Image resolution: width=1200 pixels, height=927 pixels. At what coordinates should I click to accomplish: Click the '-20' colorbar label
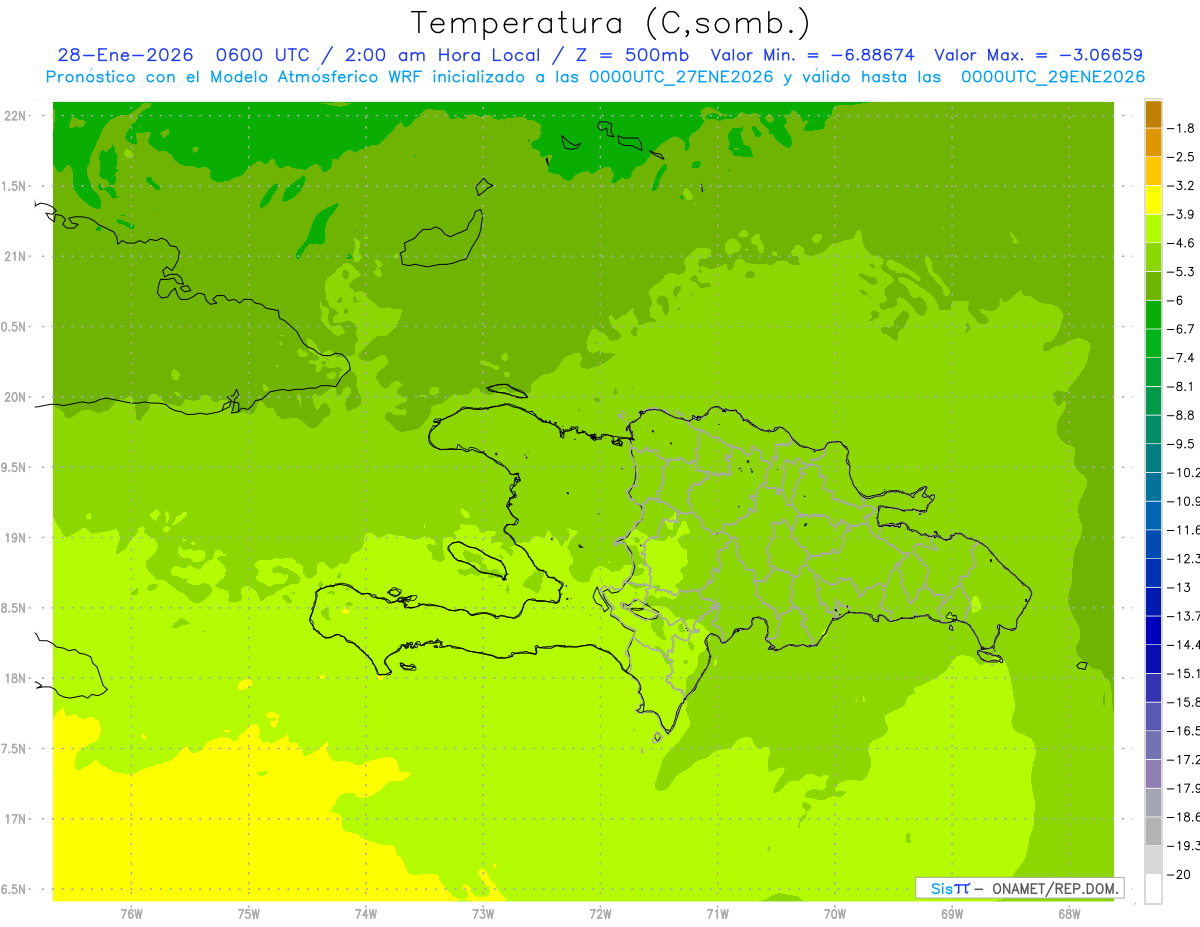(1181, 874)
